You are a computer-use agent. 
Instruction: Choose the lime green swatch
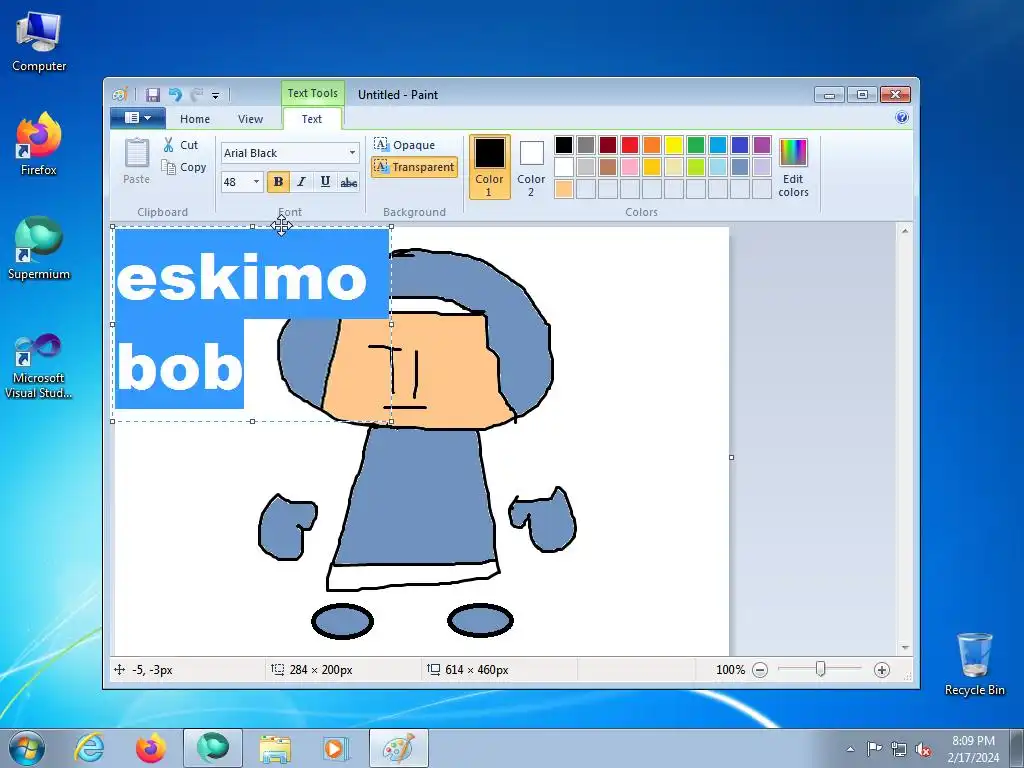(x=696, y=167)
